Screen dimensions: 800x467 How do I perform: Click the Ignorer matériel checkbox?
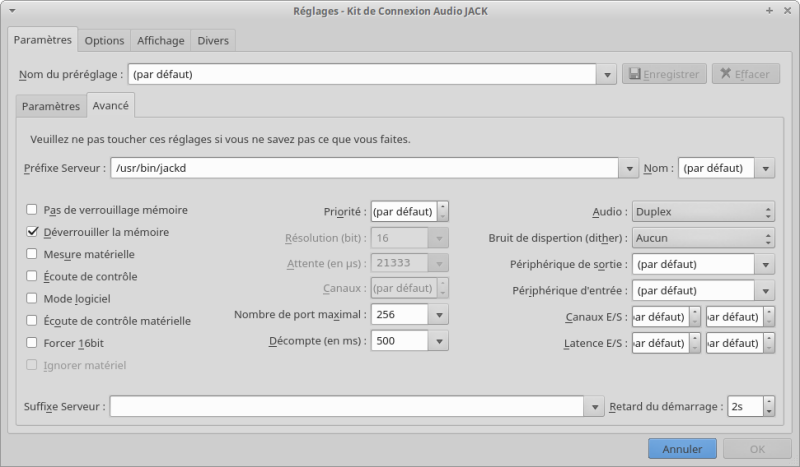coord(32,365)
